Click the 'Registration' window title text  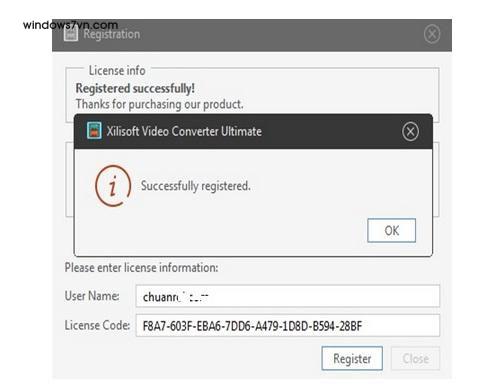point(112,34)
